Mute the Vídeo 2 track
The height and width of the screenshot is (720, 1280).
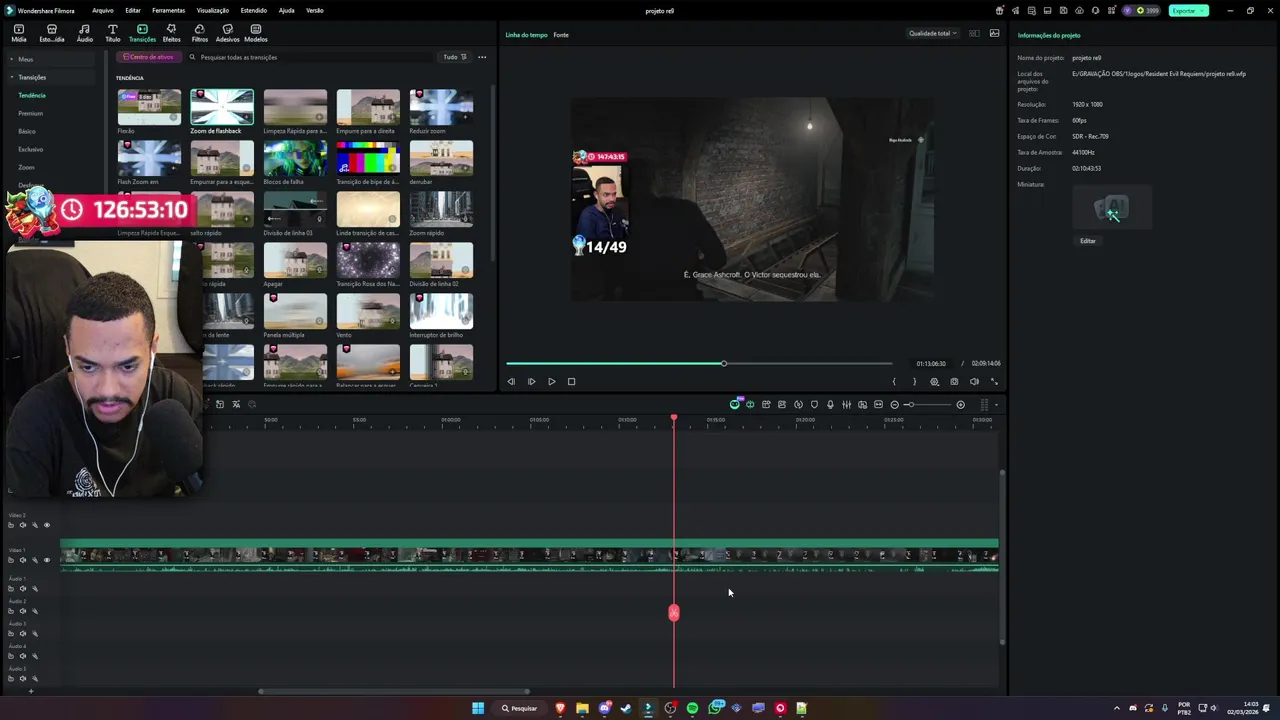[x=23, y=525]
